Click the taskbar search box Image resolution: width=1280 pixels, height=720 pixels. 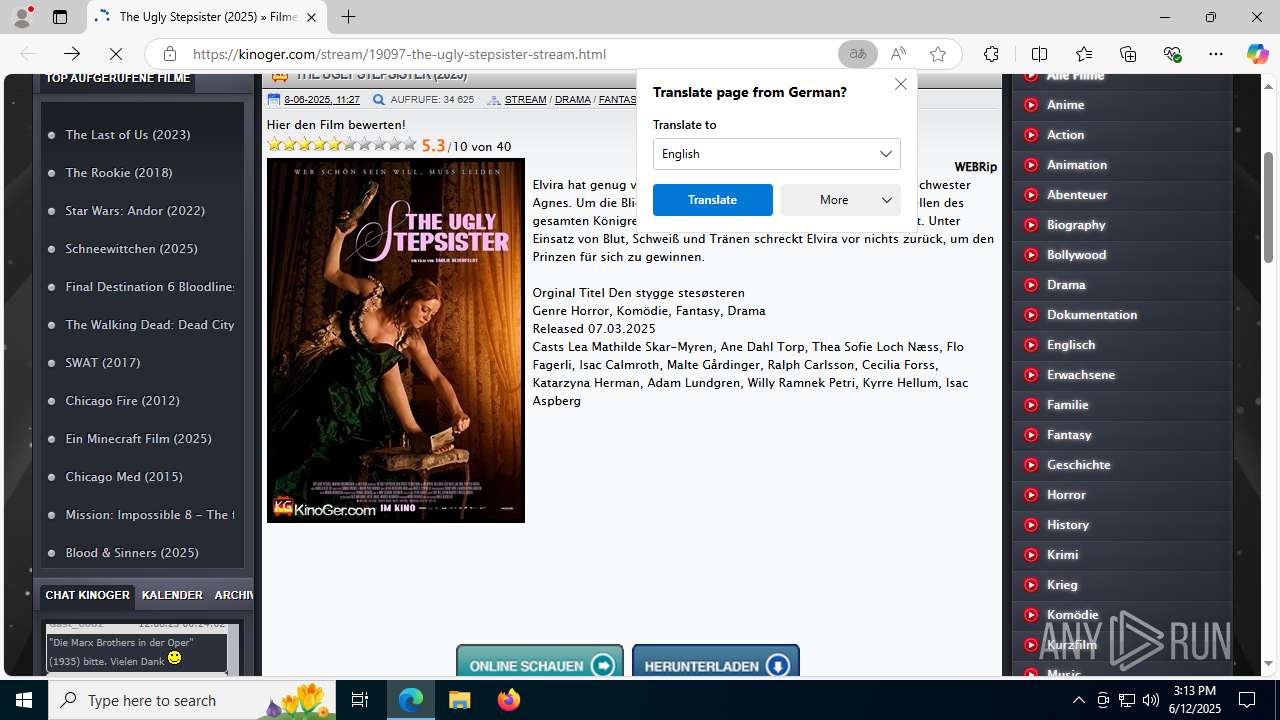click(193, 700)
